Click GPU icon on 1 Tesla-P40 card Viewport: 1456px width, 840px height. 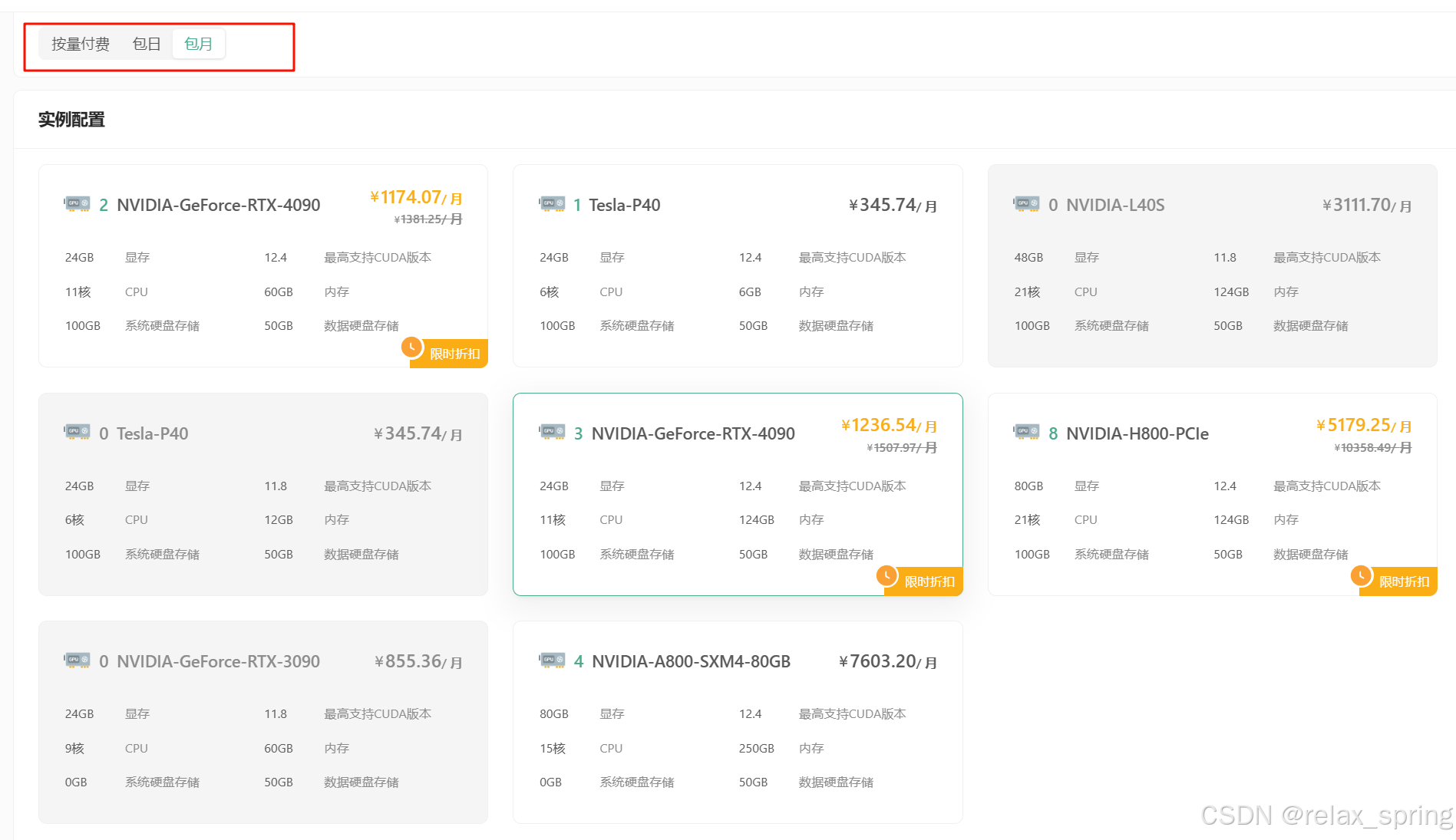coord(552,204)
